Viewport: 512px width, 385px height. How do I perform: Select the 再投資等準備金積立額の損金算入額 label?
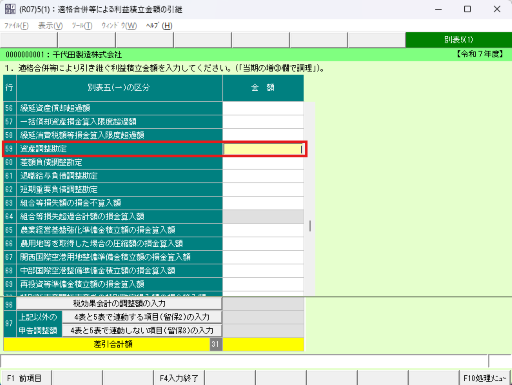(119, 284)
